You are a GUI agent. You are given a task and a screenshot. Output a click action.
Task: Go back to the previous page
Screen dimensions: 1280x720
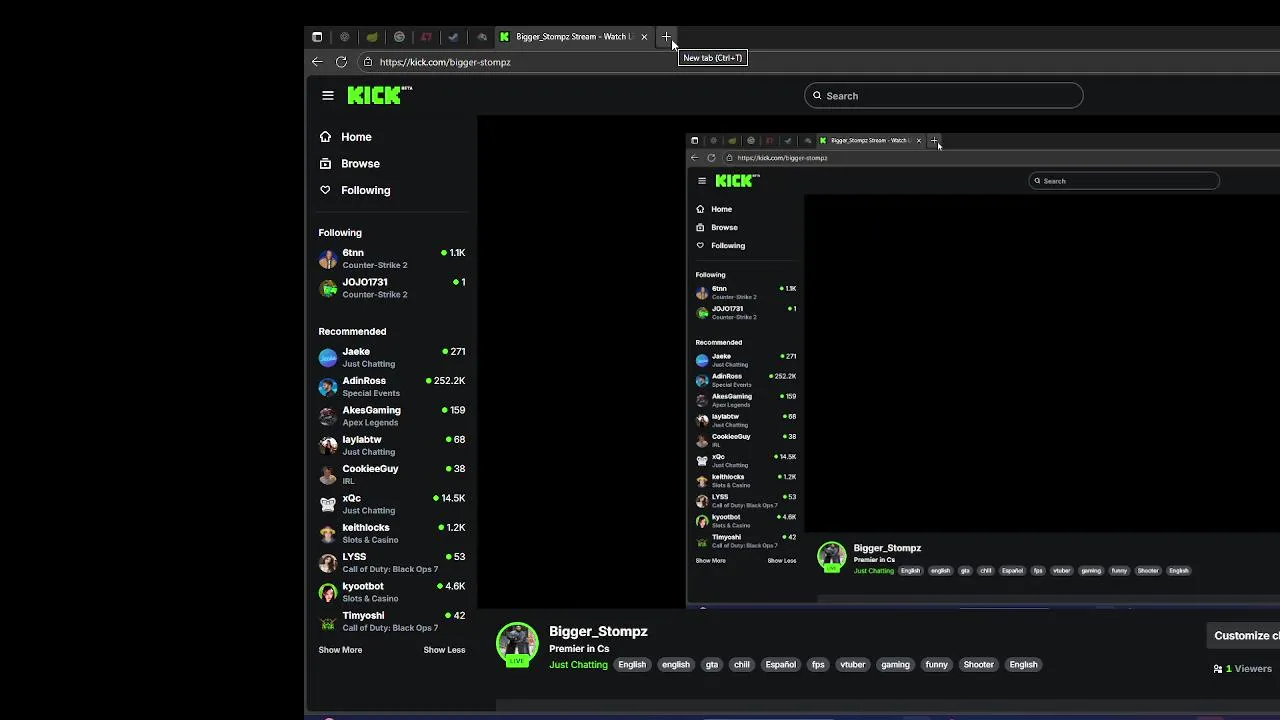[x=317, y=62]
